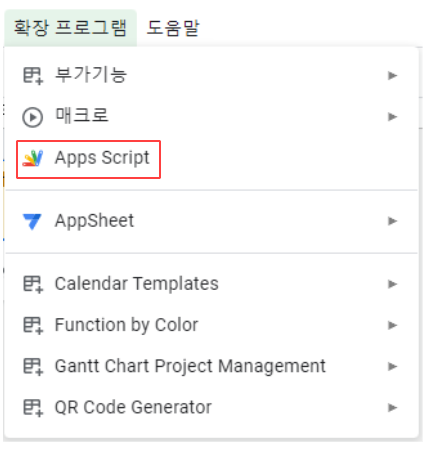Expand the Gantt Chart Project Management arrow

tap(392, 366)
